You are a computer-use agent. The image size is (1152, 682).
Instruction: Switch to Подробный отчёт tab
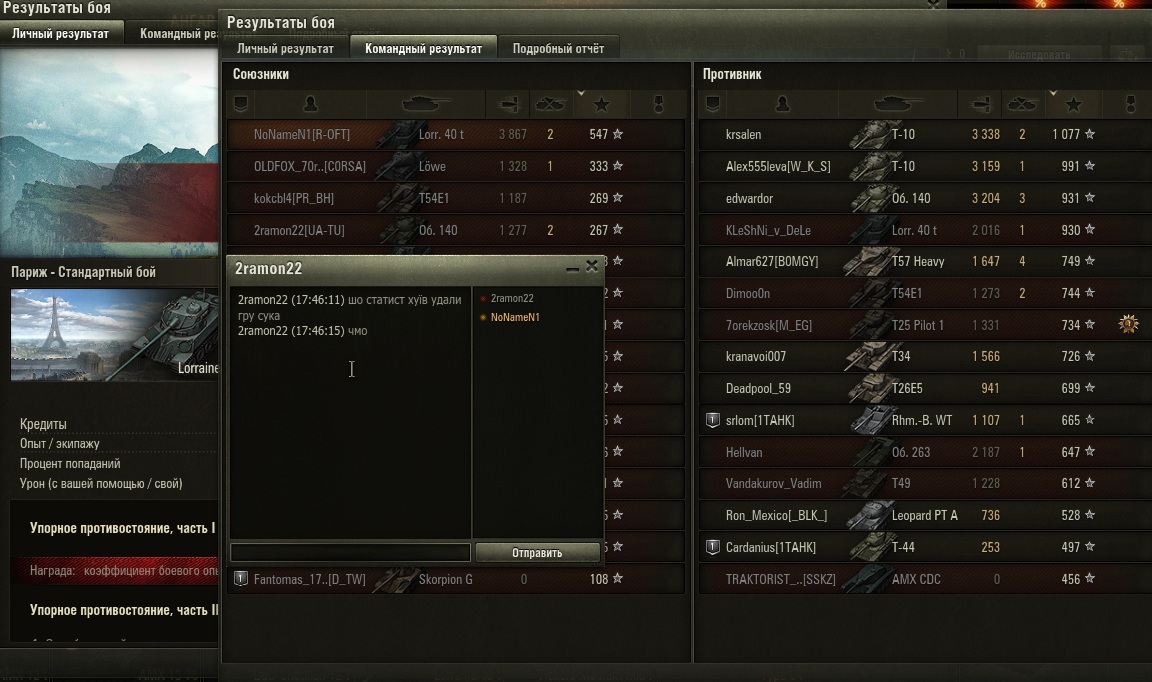(x=558, y=49)
